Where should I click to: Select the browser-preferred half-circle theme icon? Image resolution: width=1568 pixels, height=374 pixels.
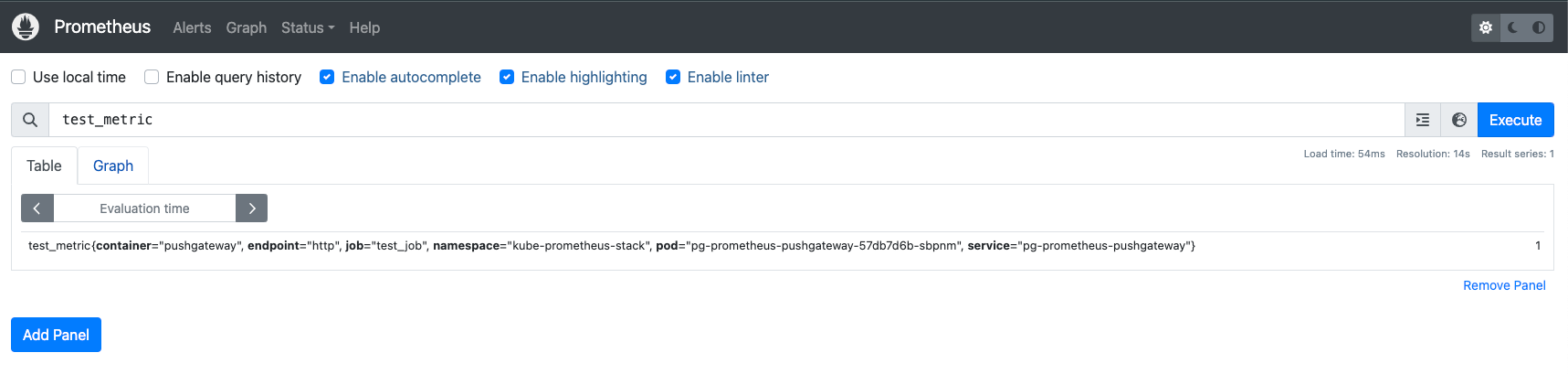point(1539,27)
